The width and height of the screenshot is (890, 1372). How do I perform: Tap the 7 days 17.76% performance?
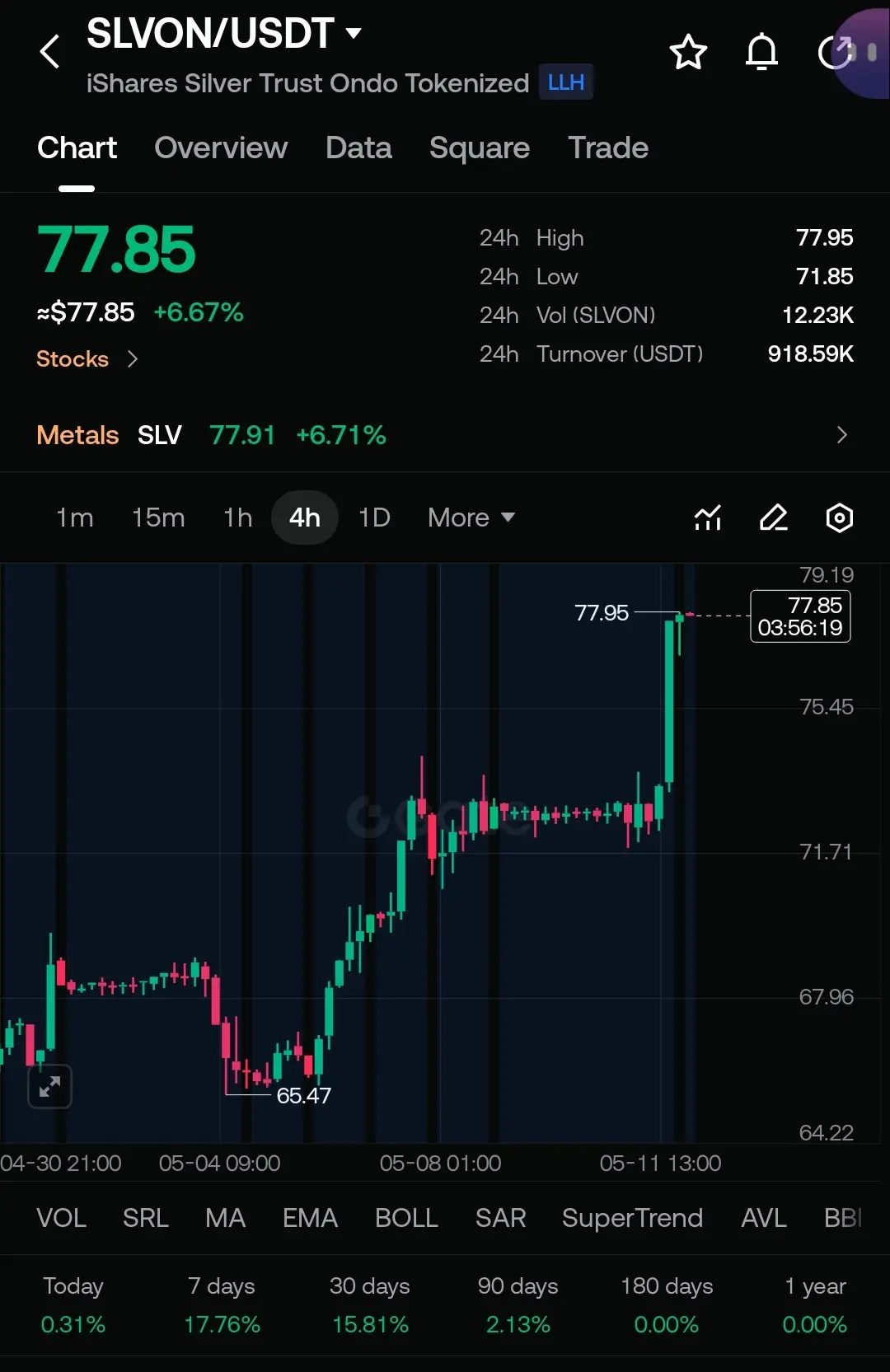(222, 1305)
